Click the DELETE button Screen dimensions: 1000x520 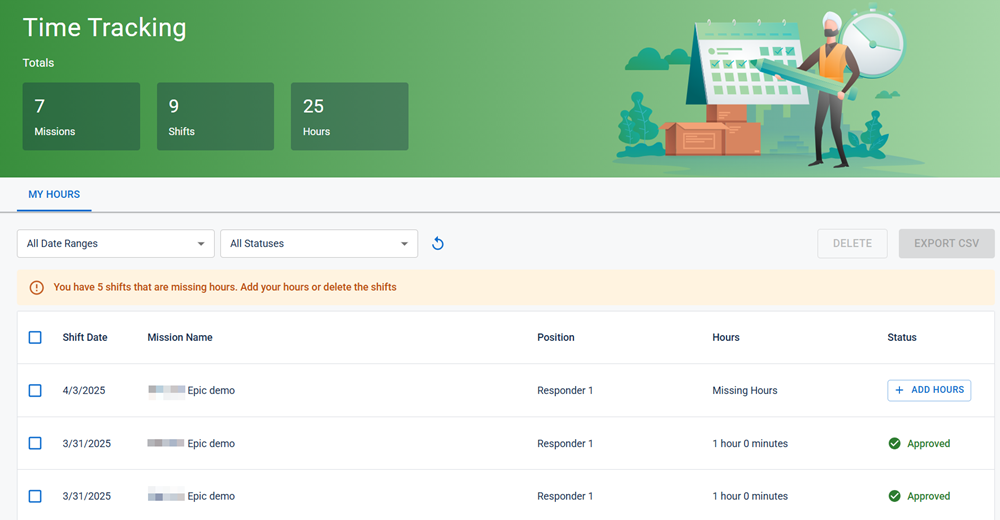pos(852,243)
